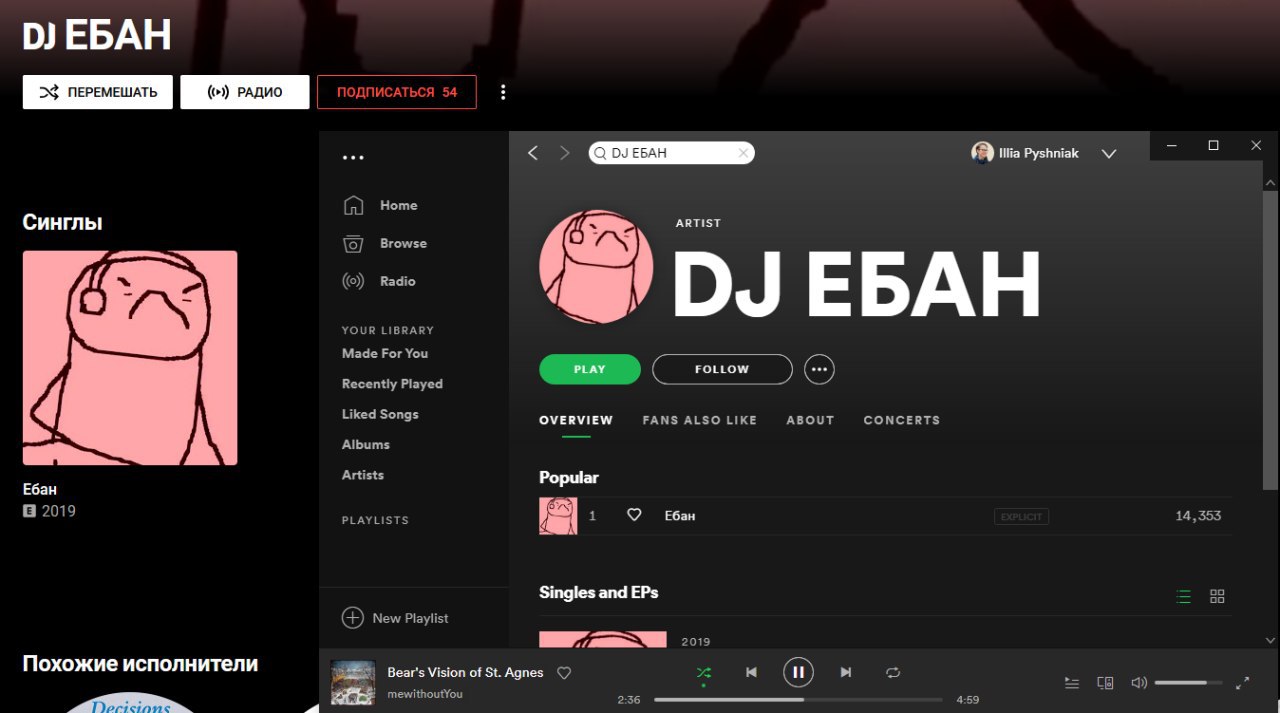Open the connect to a device icon
This screenshot has height=713, width=1280.
tap(1105, 683)
